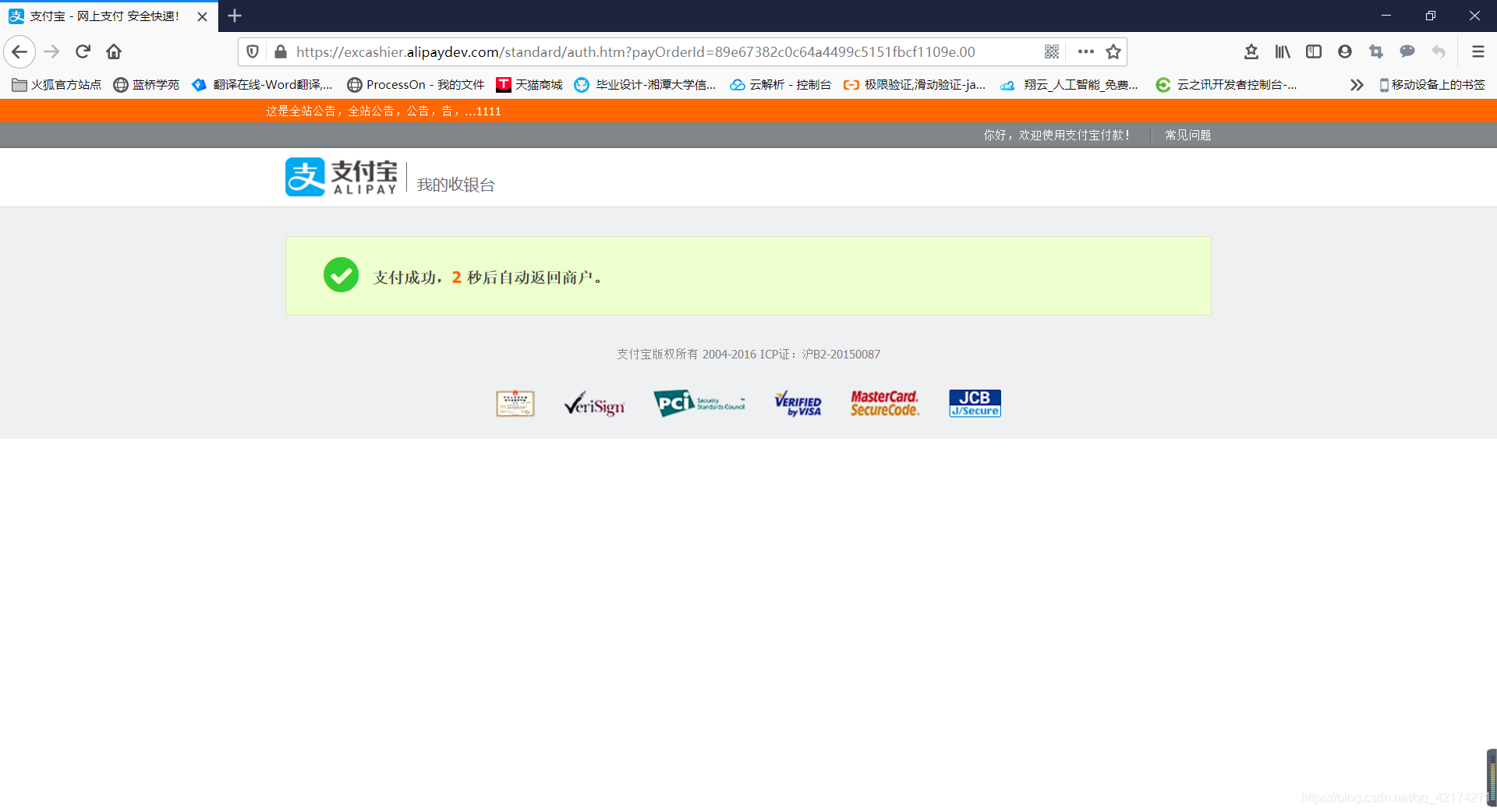Minimize the browser window
The height and width of the screenshot is (812, 1497).
click(x=1386, y=16)
